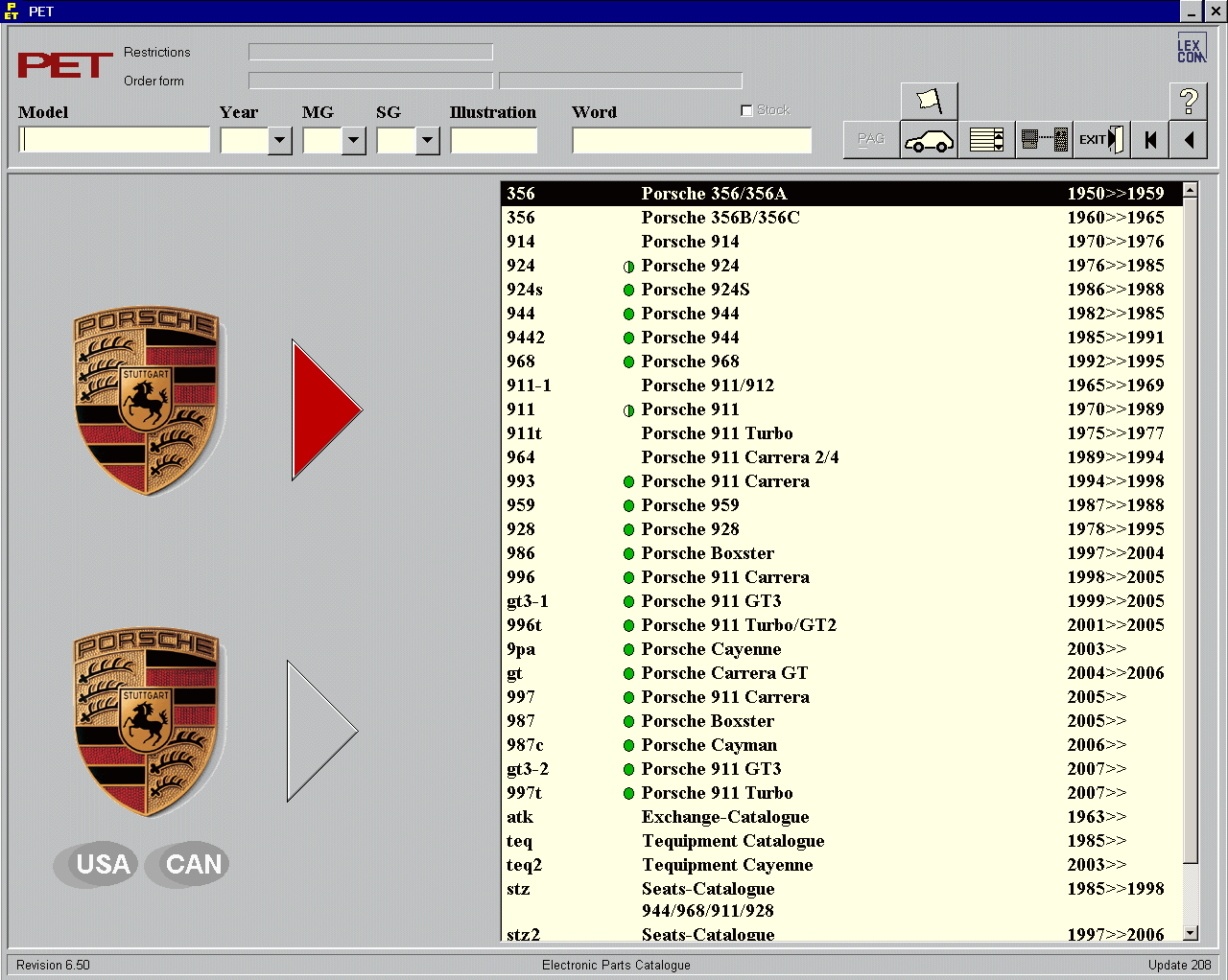Screen dimensions: 1228x980
Task: Select Porsche Cayman row
Action: pyautogui.click(x=841, y=745)
